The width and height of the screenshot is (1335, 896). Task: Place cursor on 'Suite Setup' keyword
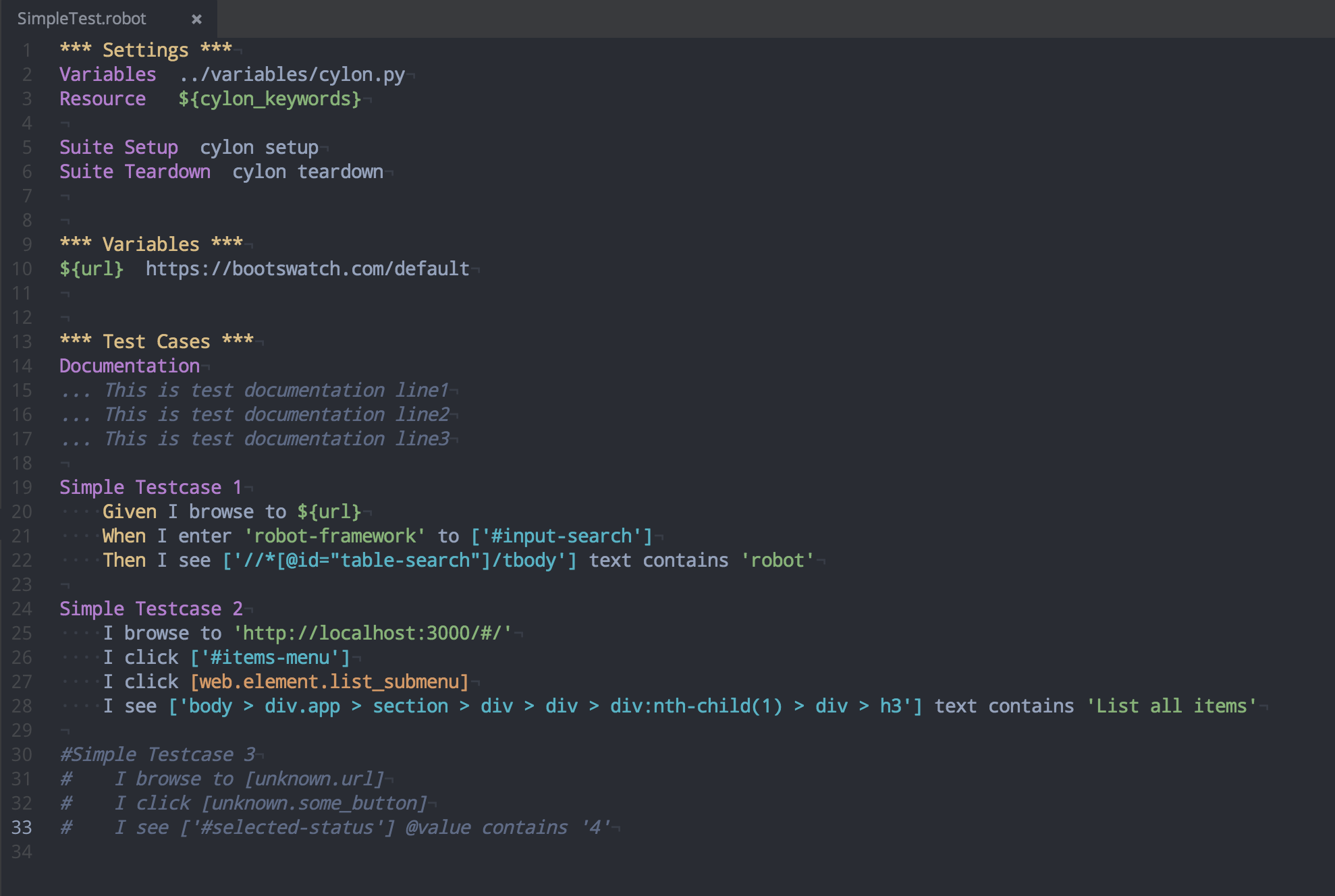click(x=119, y=147)
